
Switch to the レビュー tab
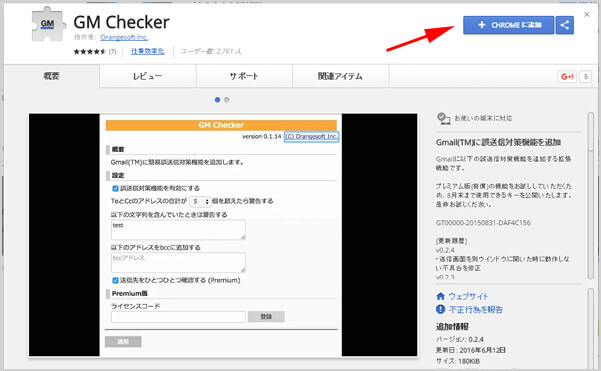[148, 76]
